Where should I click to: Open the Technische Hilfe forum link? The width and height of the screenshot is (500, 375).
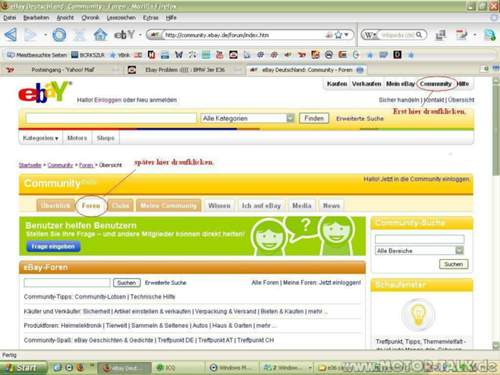[x=153, y=297]
